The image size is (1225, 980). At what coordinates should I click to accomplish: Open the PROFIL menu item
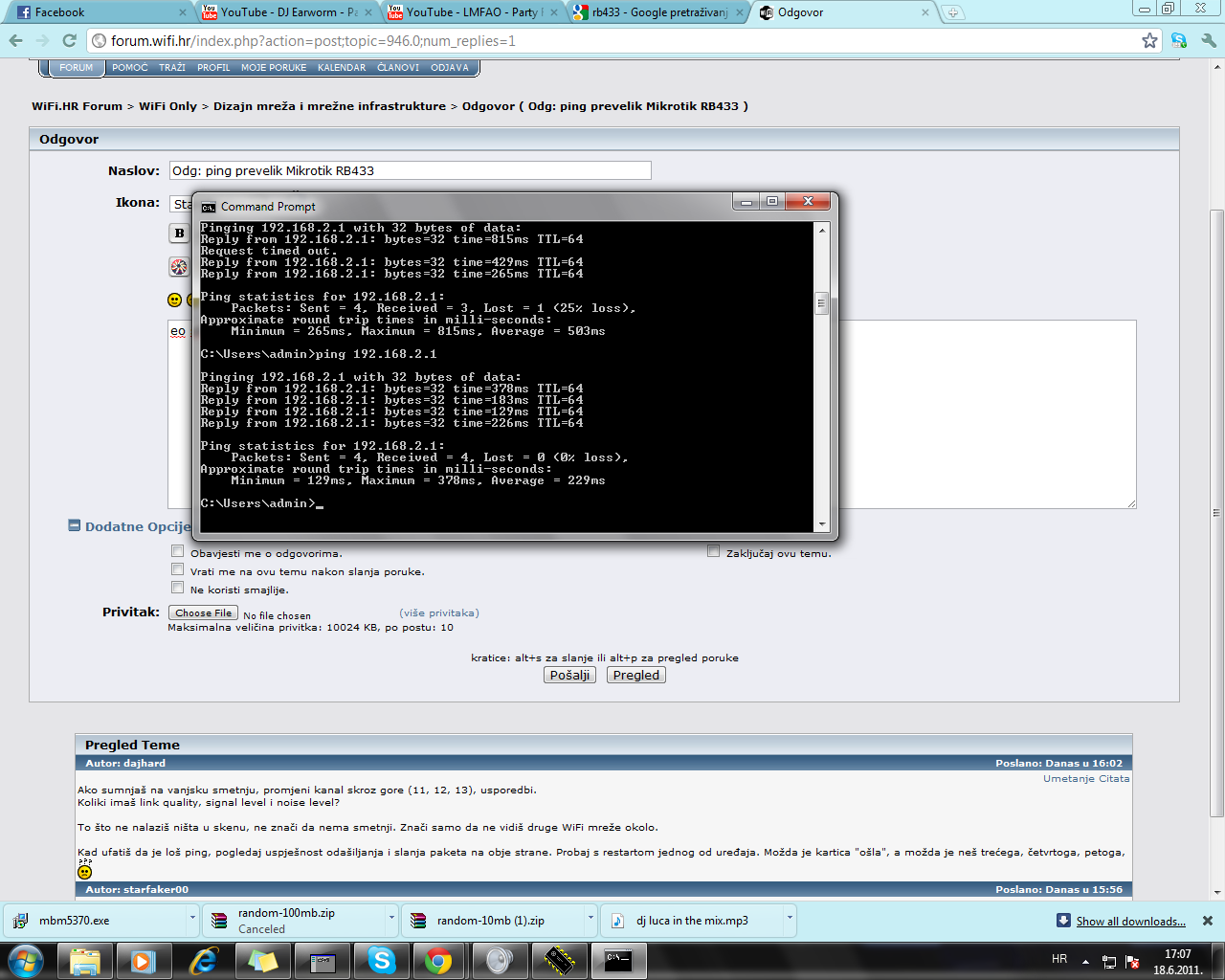point(213,68)
